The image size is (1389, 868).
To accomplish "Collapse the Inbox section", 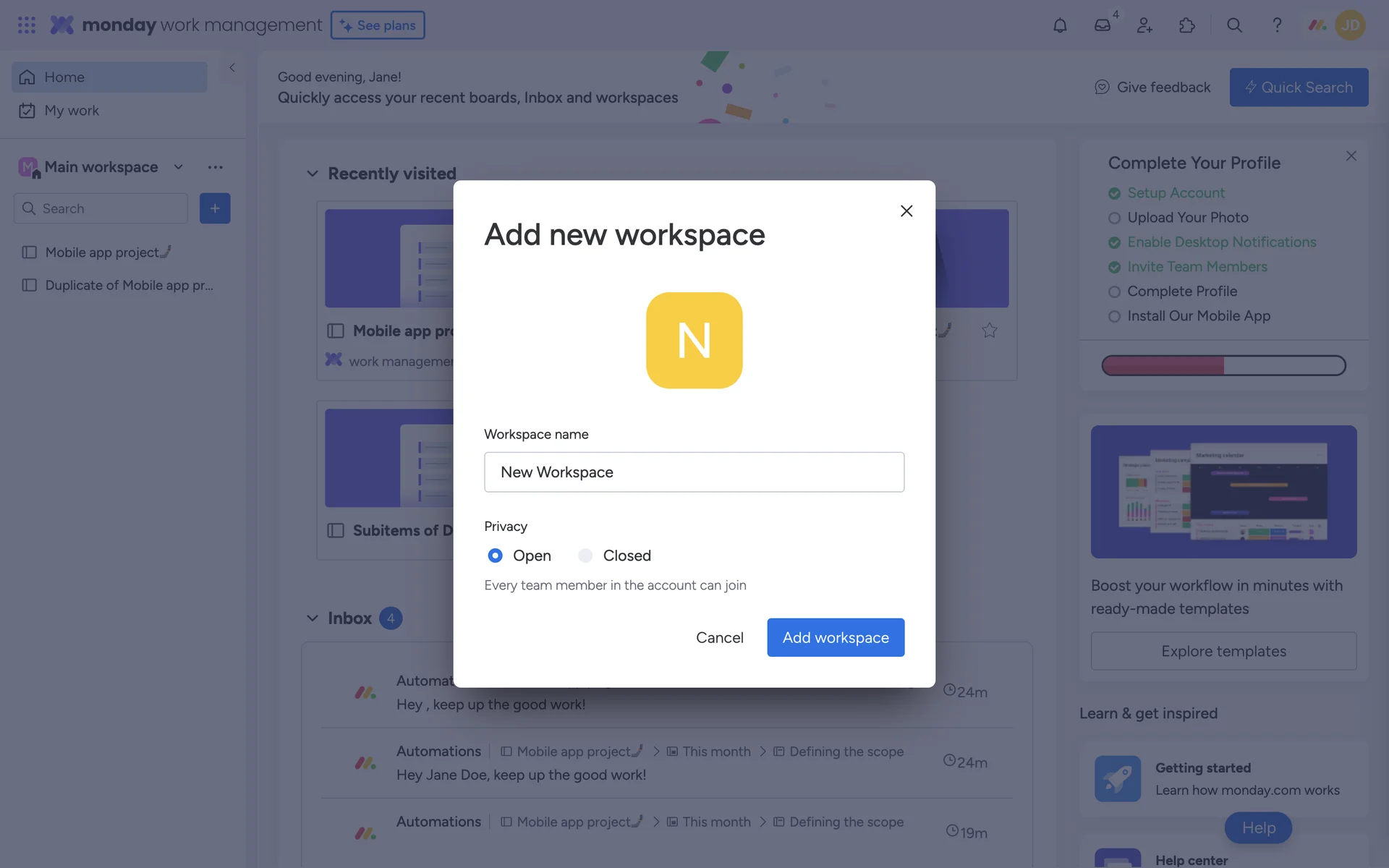I will [x=313, y=618].
